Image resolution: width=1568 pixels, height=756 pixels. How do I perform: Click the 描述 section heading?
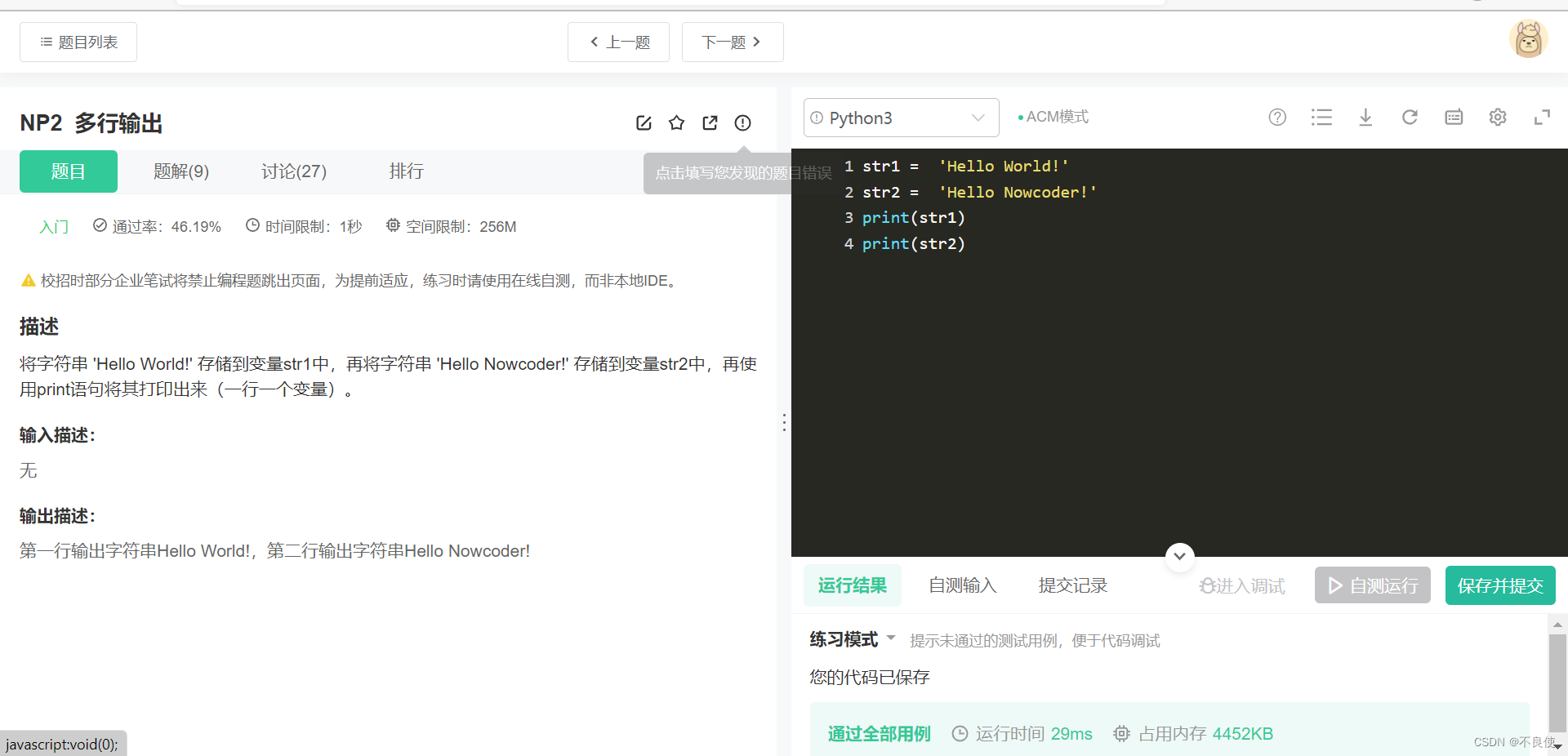point(39,327)
